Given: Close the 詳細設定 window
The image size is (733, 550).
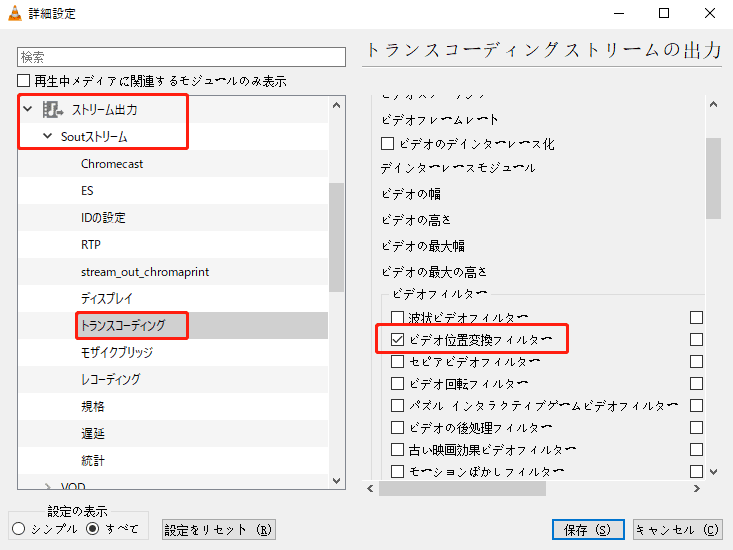Looking at the screenshot, I should coord(710,14).
